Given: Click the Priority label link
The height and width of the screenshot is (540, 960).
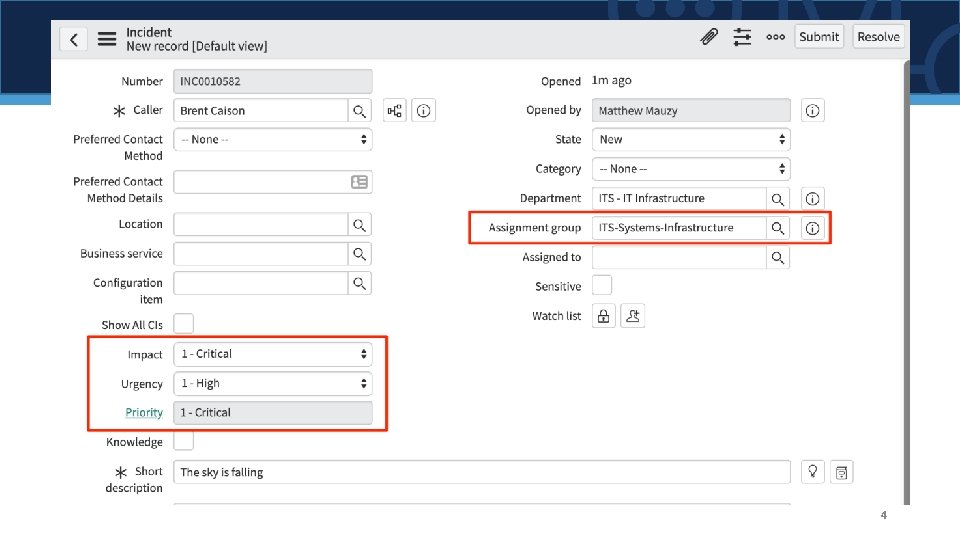Looking at the screenshot, I should pyautogui.click(x=144, y=413).
